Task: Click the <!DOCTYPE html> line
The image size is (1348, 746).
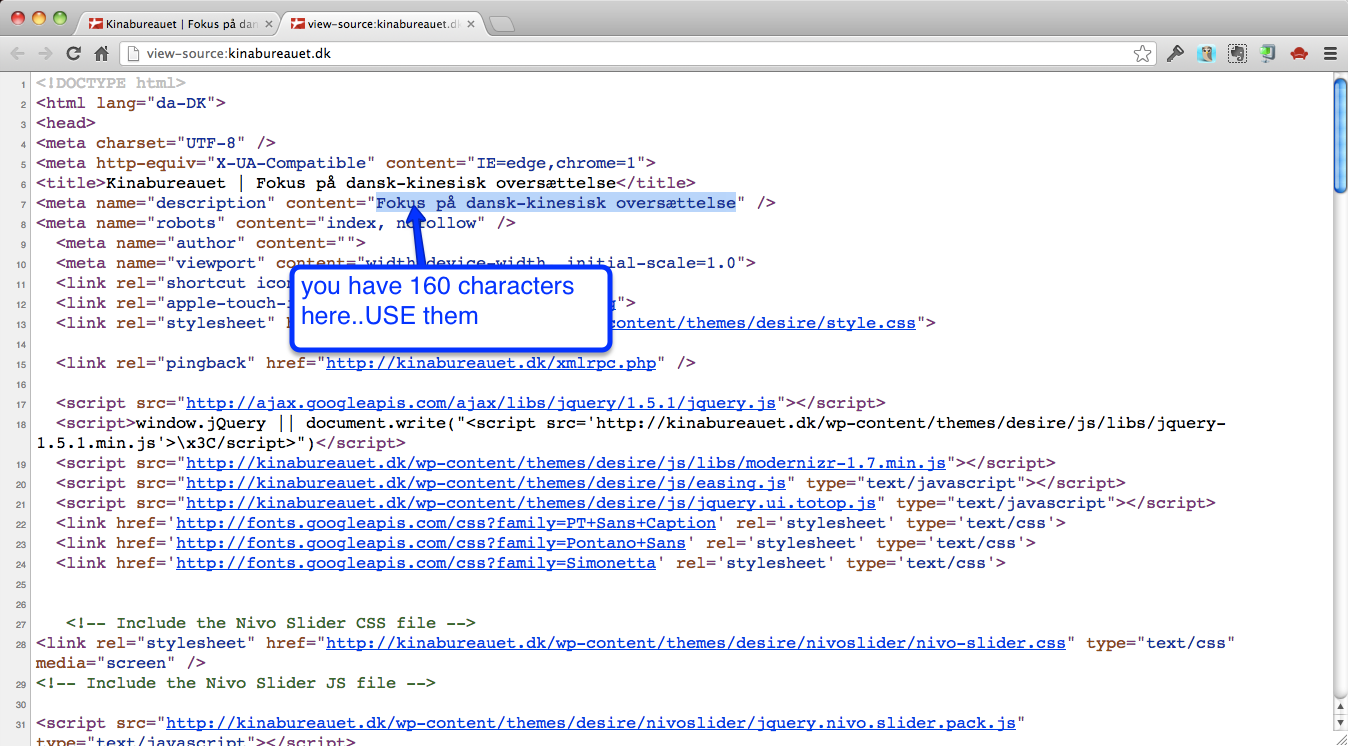Action: 111,83
